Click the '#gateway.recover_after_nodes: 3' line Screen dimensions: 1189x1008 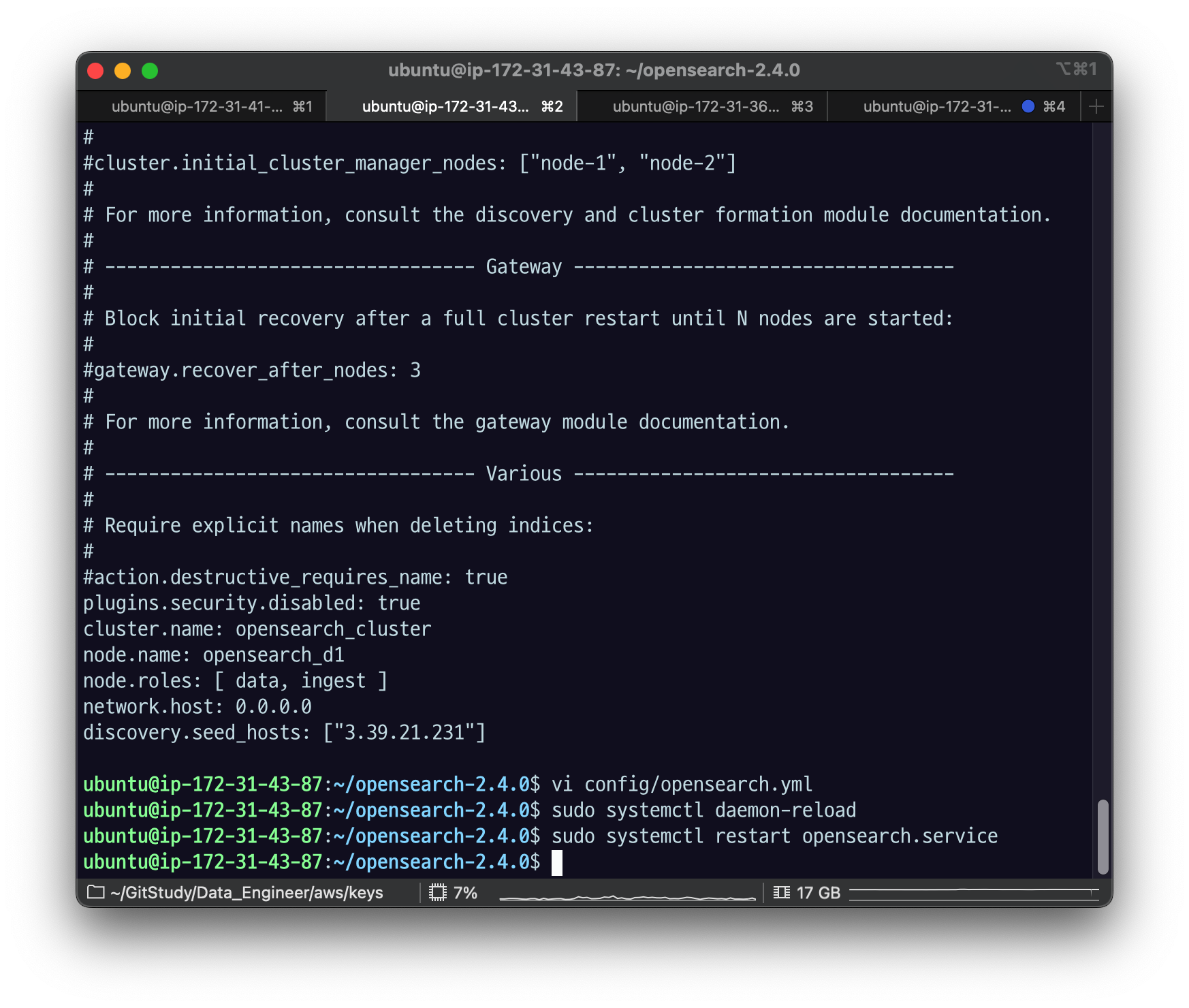(251, 370)
